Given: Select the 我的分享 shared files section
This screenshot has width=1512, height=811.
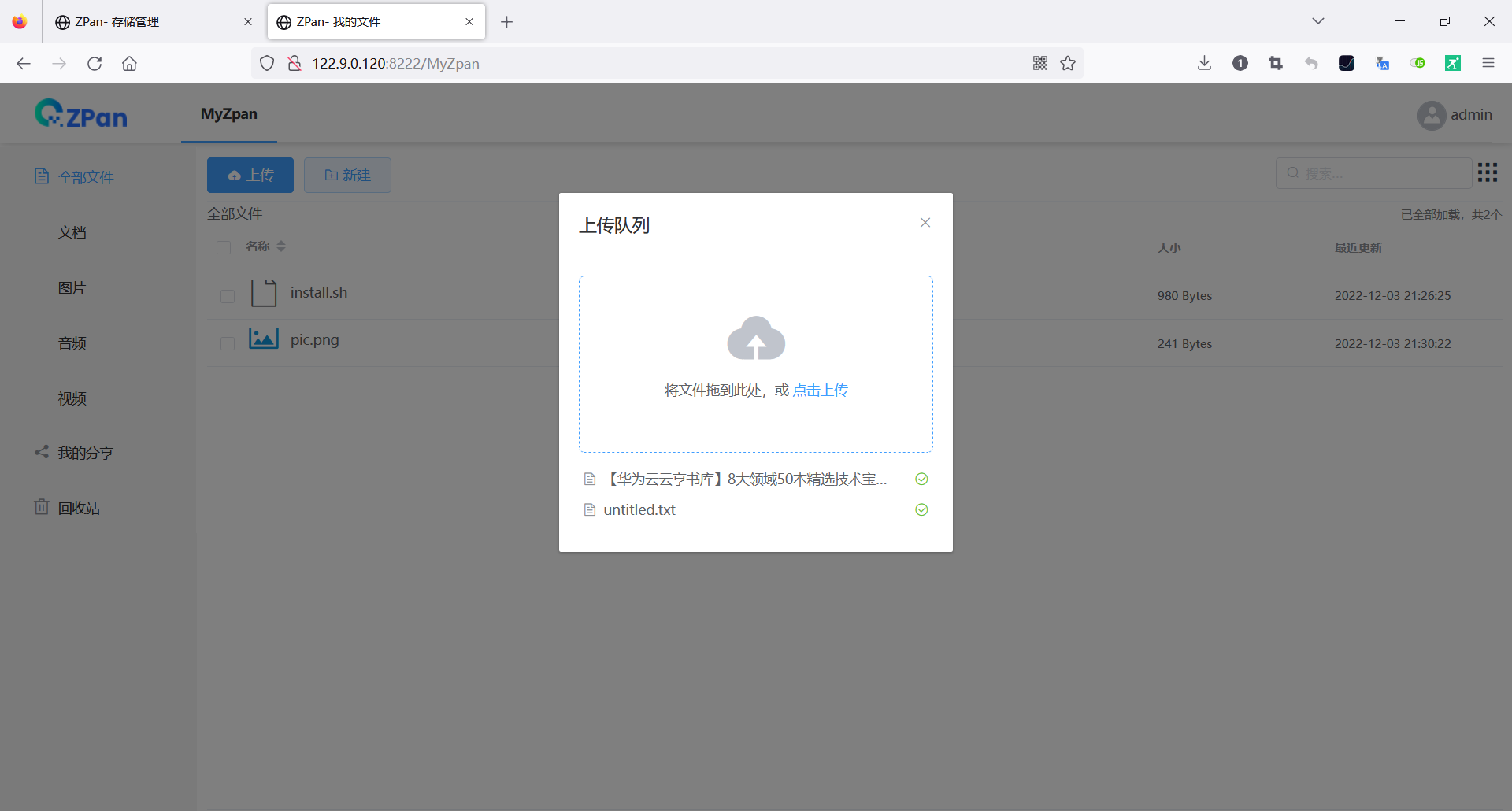Looking at the screenshot, I should 87,452.
